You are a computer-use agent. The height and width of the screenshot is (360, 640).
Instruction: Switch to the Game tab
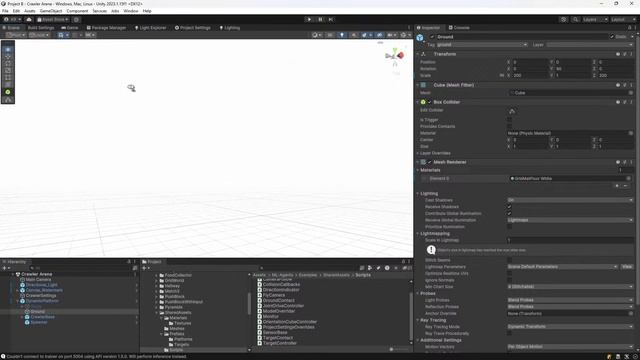coord(69,28)
